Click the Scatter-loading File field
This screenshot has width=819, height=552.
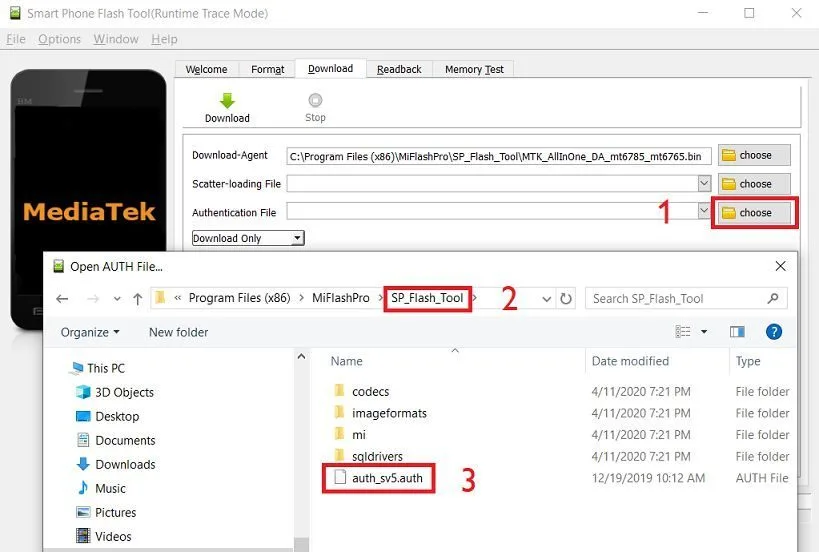[x=492, y=183]
